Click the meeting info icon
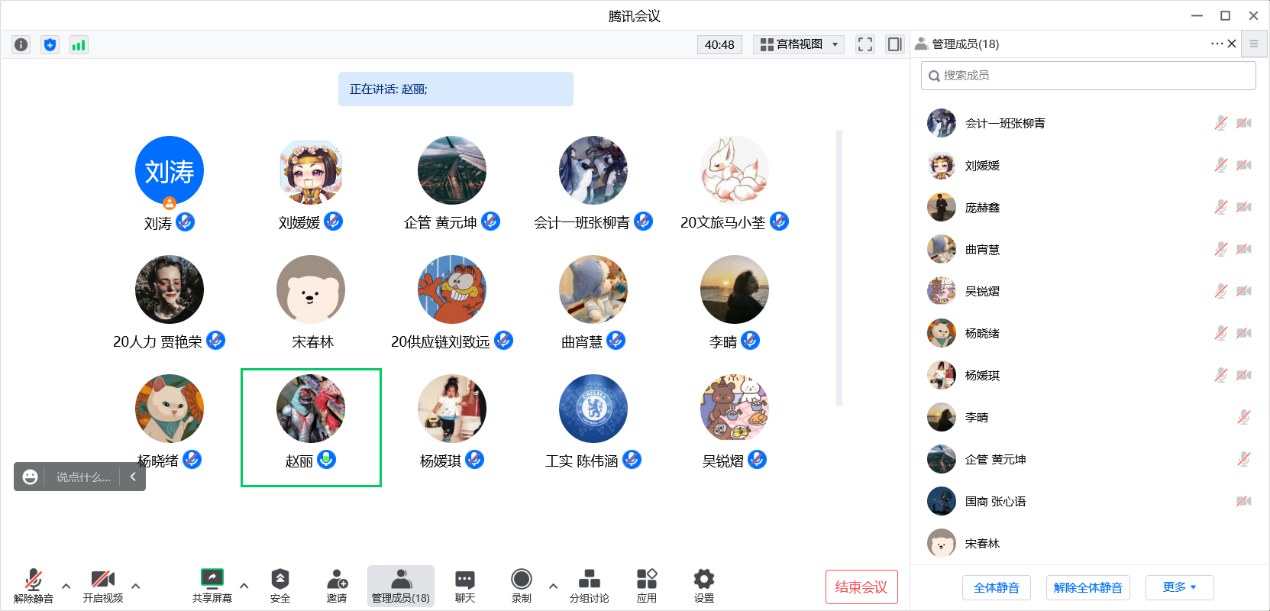 (21, 44)
